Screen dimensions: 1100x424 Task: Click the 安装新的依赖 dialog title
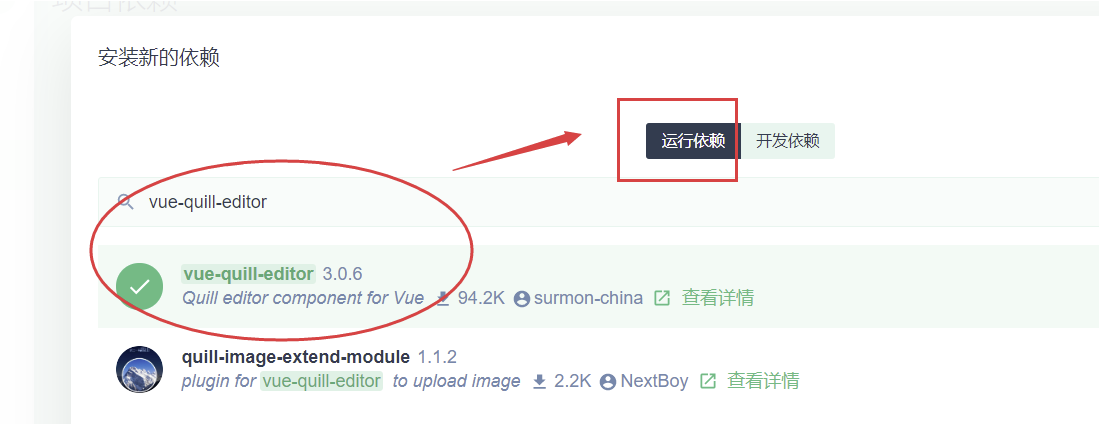(159, 58)
